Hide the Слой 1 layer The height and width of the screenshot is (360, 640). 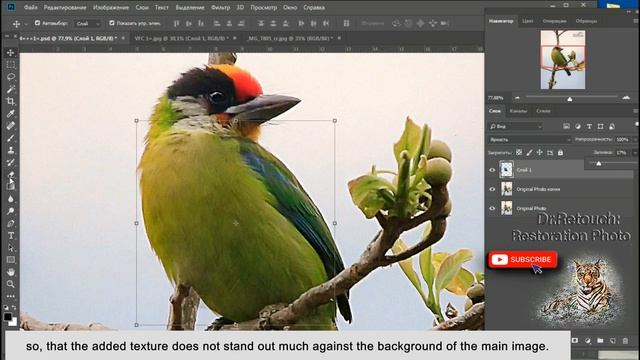tap(492, 170)
